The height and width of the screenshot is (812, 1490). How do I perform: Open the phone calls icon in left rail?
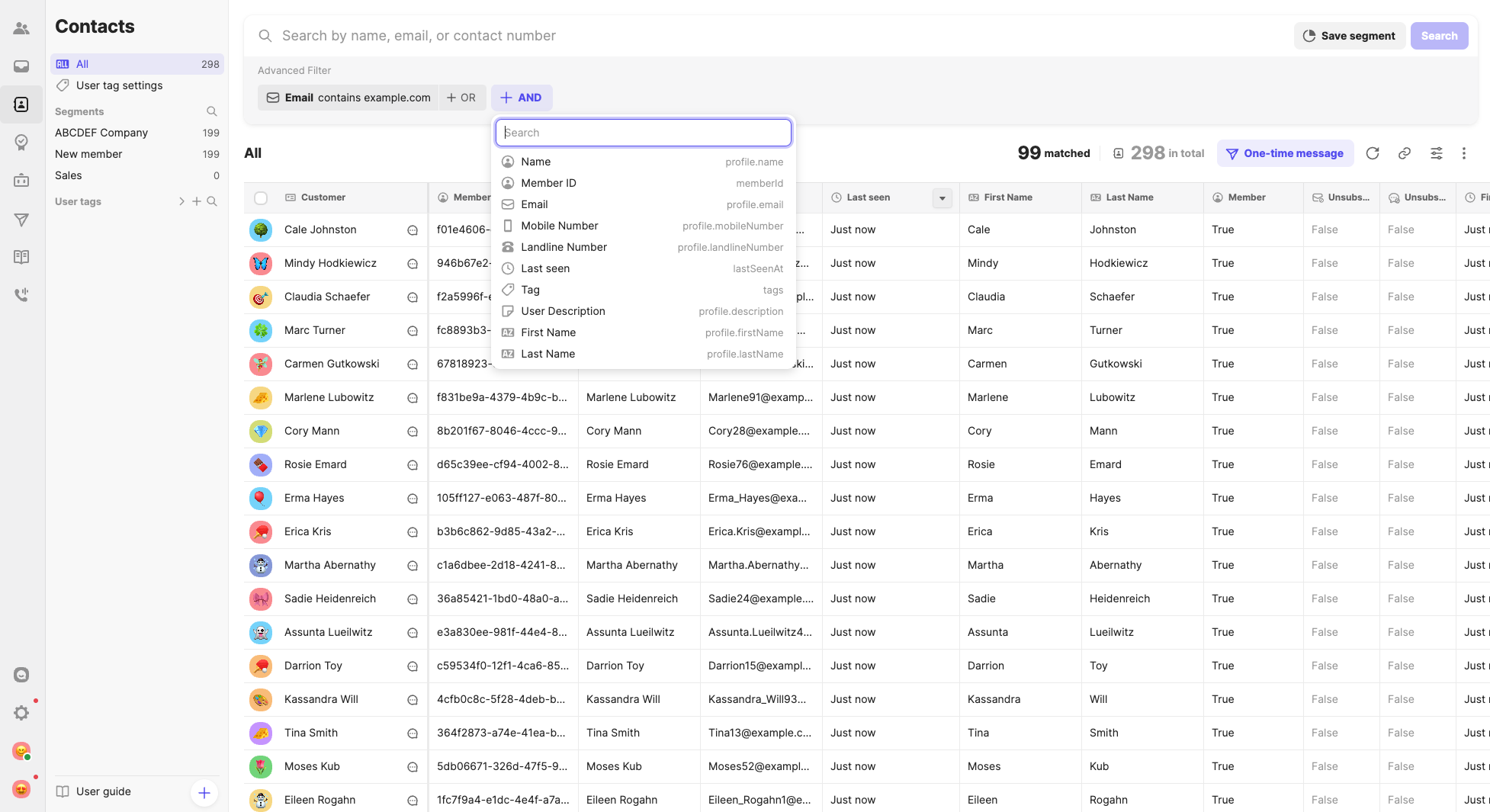21,294
